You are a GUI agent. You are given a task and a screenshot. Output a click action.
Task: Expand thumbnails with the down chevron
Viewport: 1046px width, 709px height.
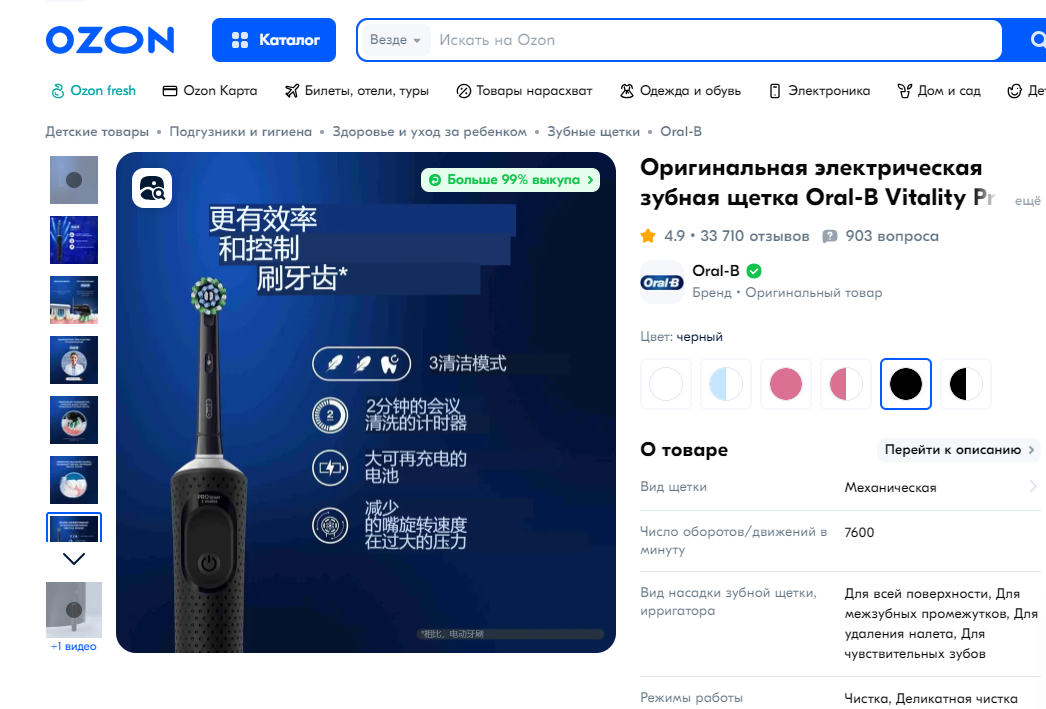74,558
